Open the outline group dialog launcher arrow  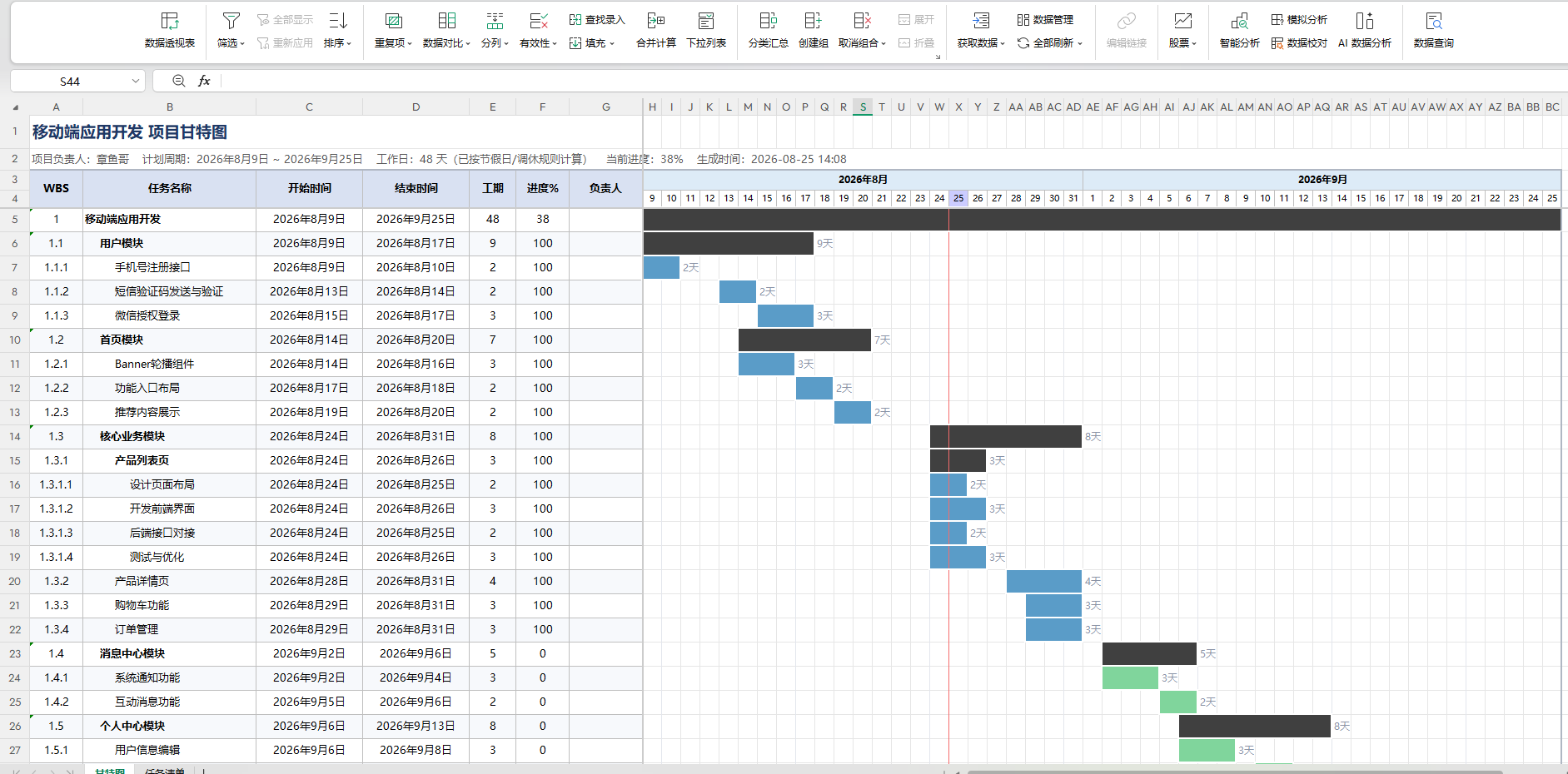click(x=938, y=57)
